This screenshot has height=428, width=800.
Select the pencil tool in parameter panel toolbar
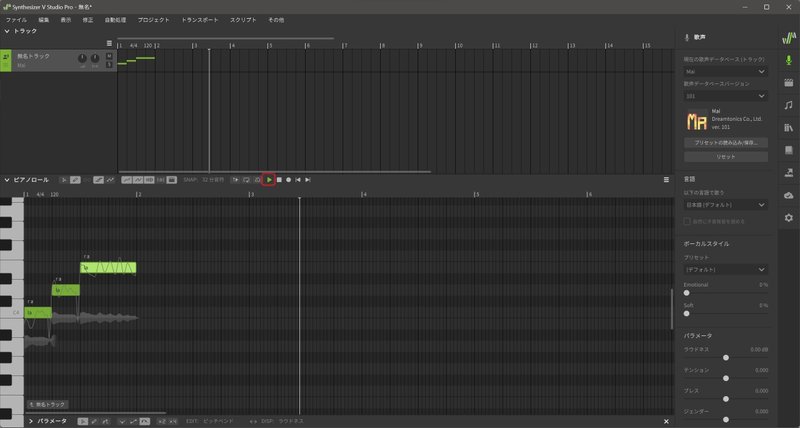94,421
